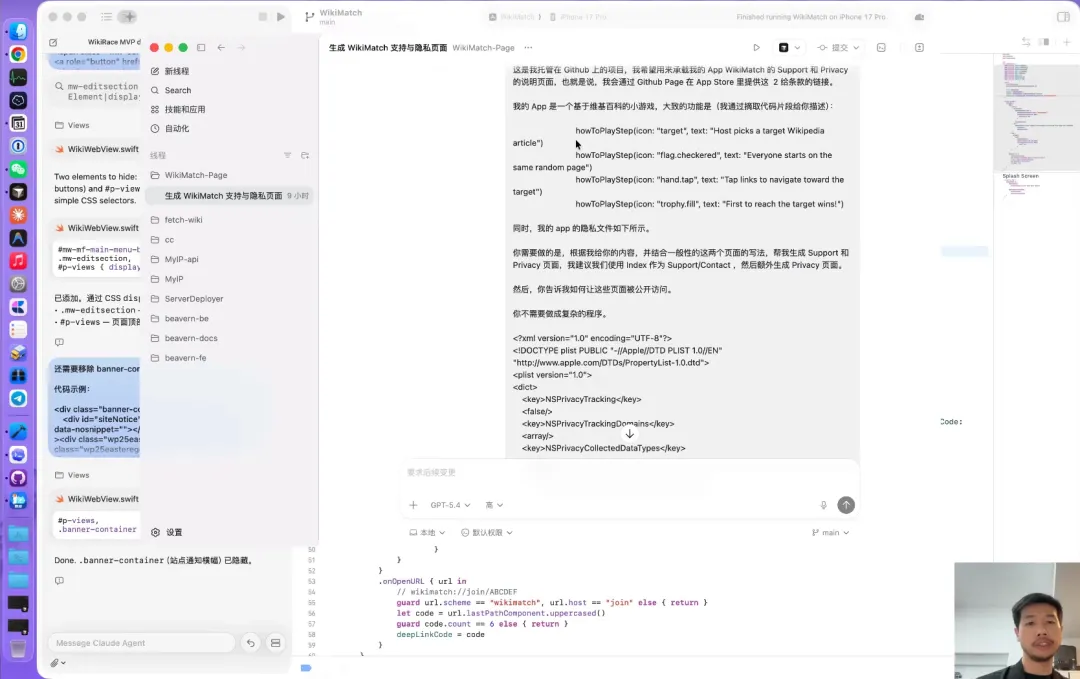Open the 提交 commit dropdown
The image size is (1080, 679).
click(x=838, y=48)
